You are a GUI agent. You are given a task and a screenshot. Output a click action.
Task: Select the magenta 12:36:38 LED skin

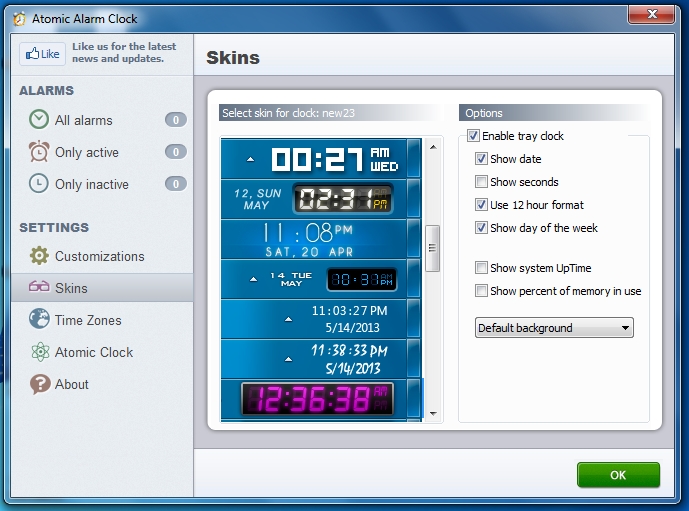pyautogui.click(x=321, y=399)
